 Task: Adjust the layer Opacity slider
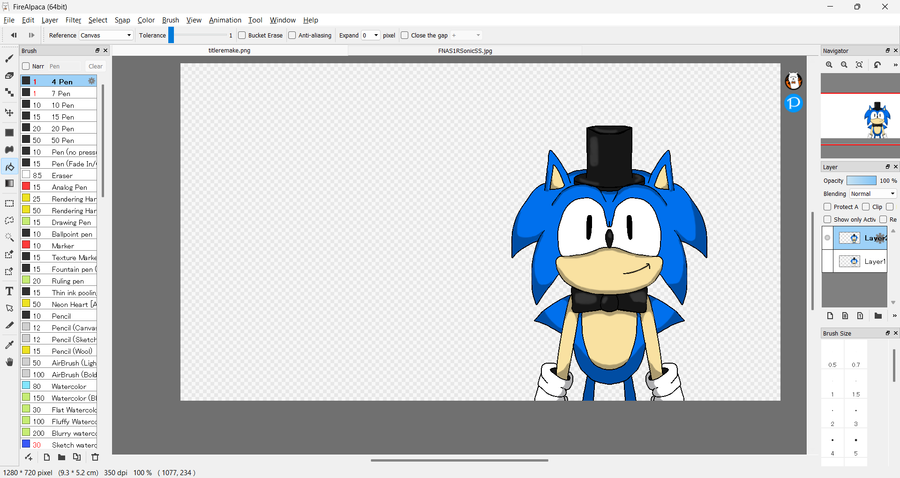click(861, 180)
